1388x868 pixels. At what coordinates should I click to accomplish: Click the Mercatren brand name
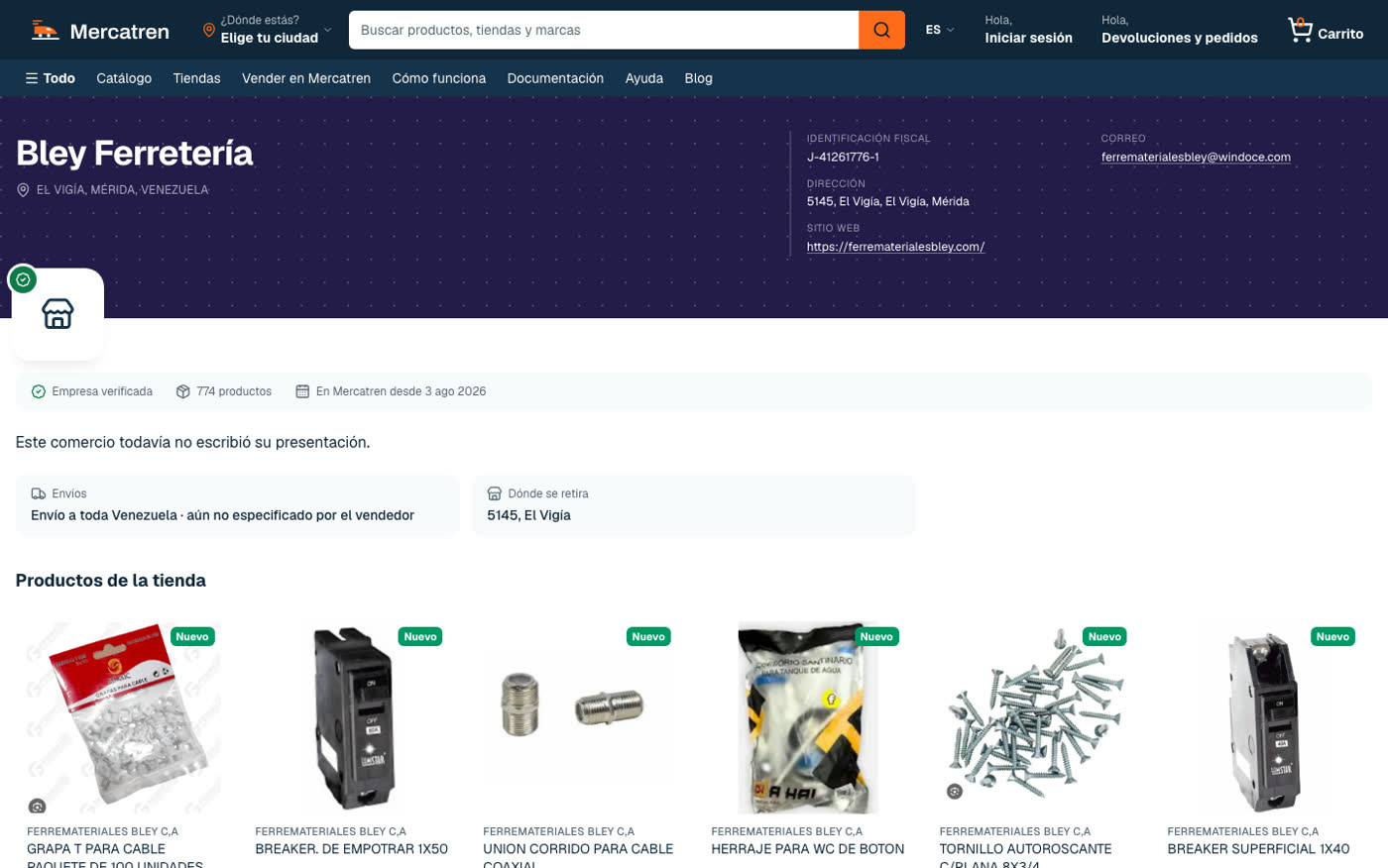(x=120, y=32)
